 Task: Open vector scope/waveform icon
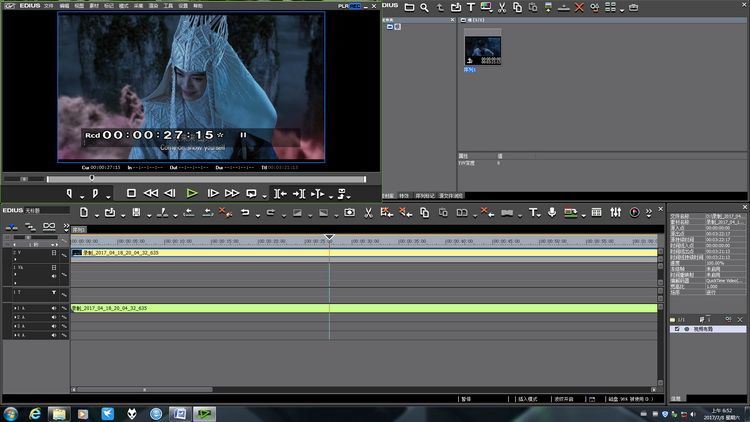634,212
